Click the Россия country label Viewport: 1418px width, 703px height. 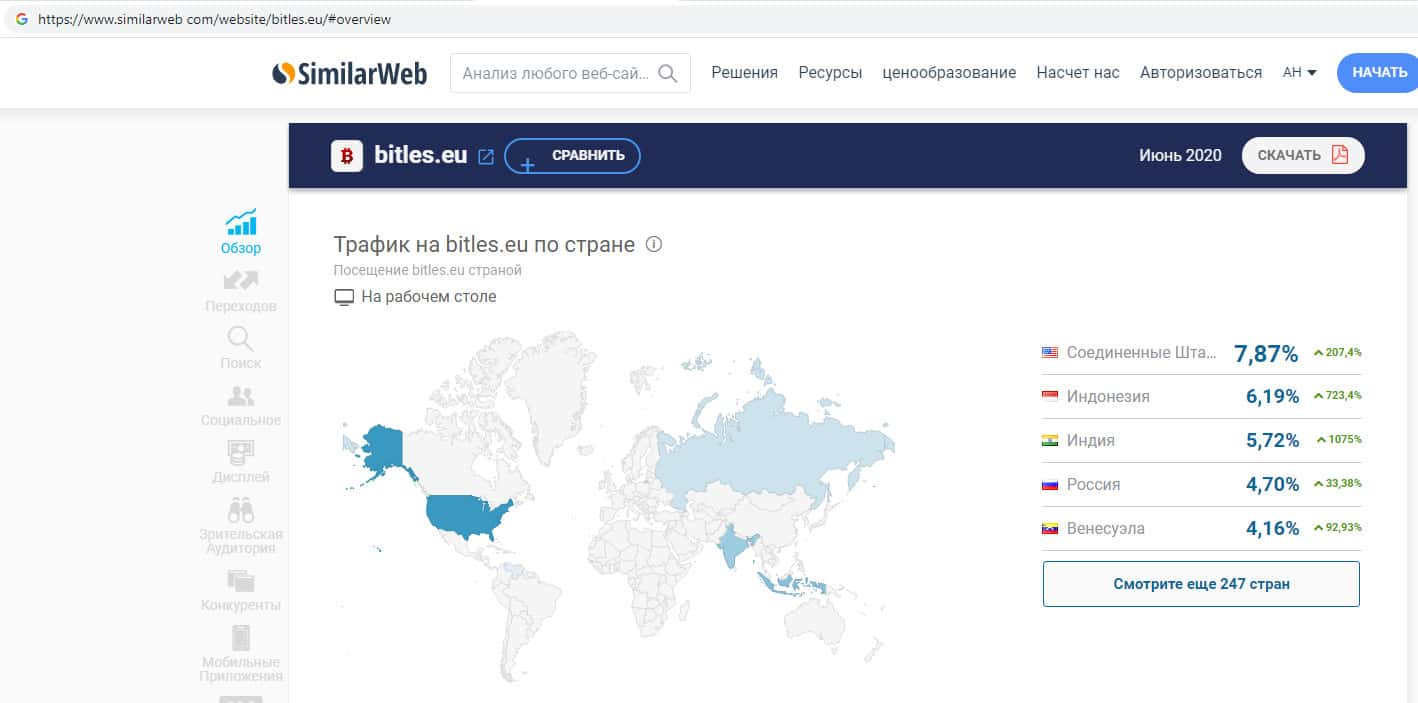point(1093,485)
